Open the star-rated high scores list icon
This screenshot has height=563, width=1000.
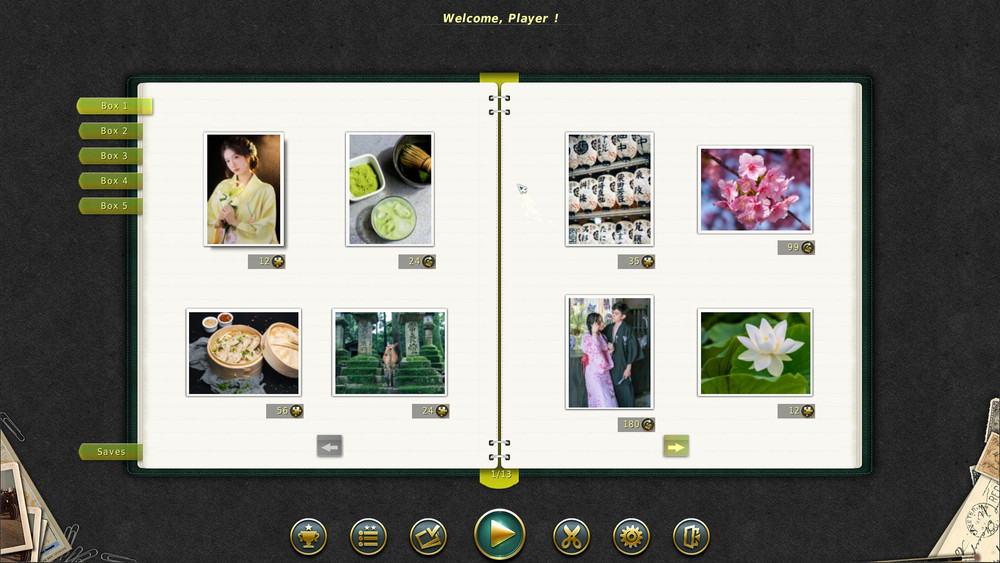coord(368,537)
